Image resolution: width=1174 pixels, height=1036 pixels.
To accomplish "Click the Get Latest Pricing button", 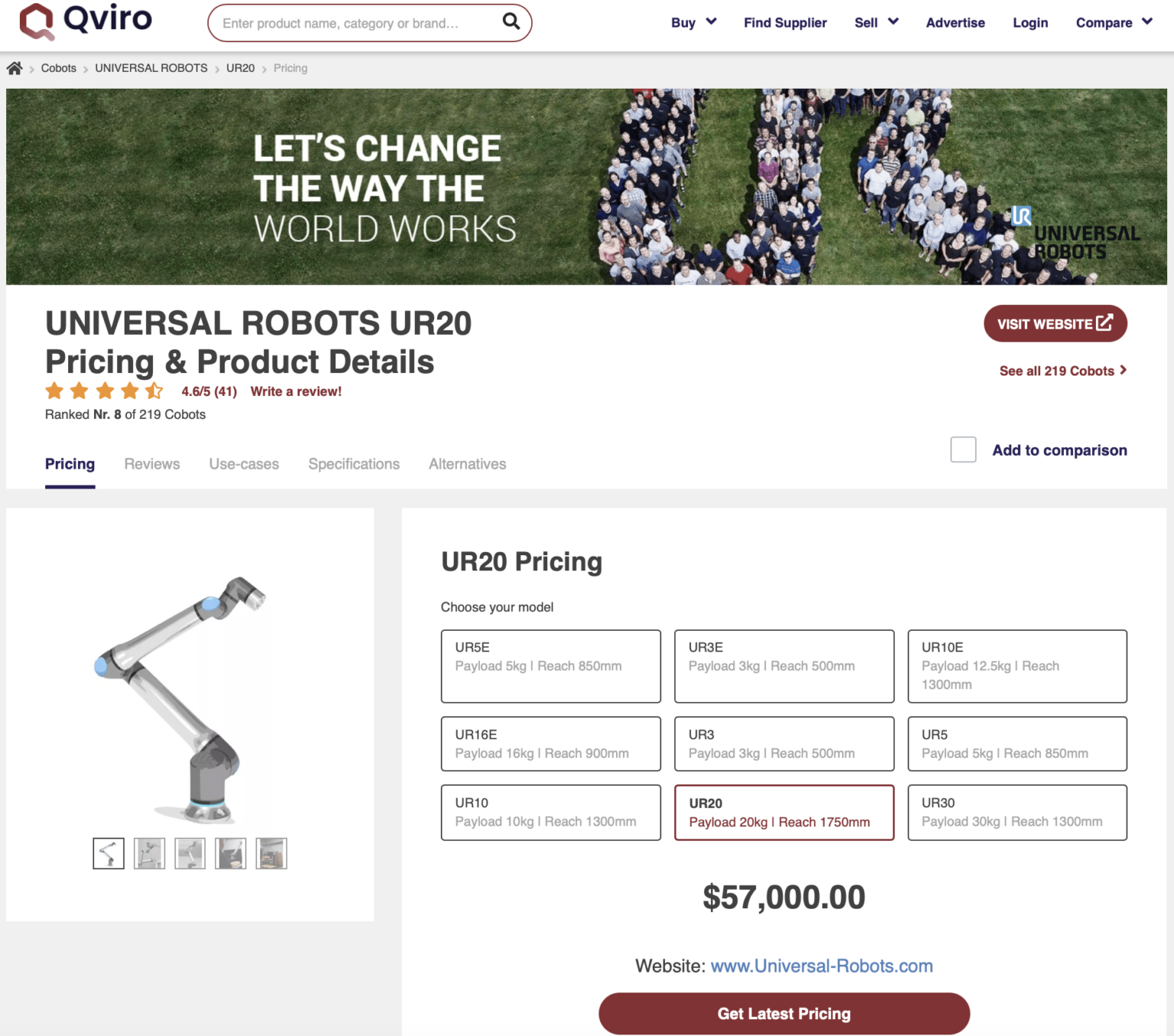I will 784,1013.
